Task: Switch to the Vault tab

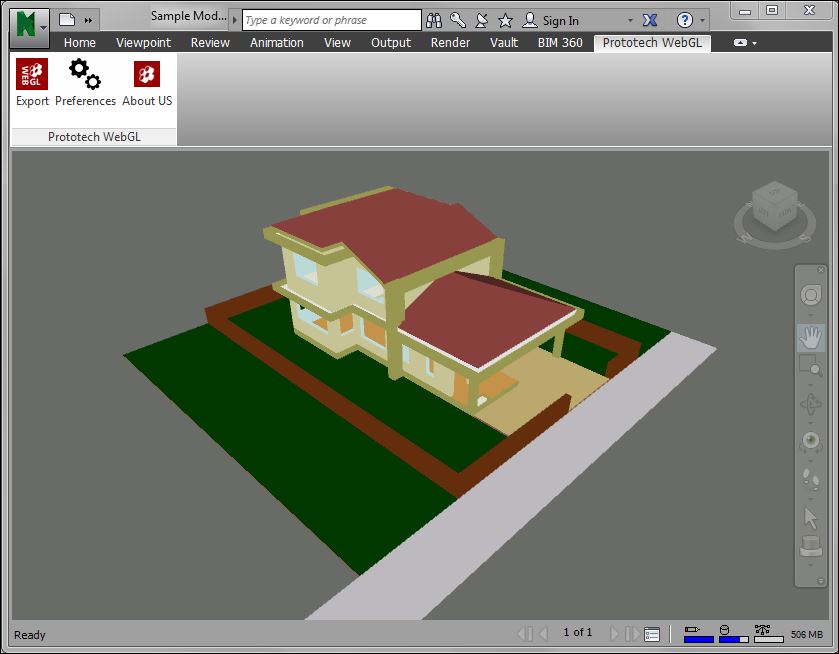Action: coord(504,43)
